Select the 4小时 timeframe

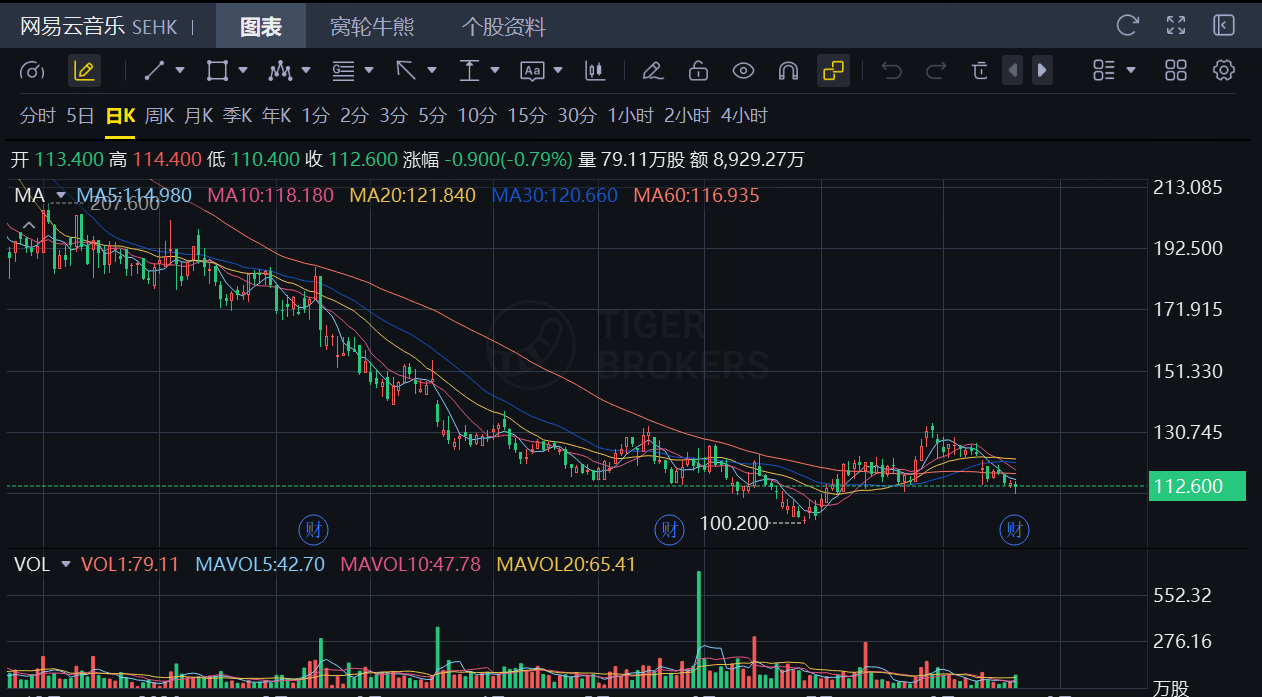744,116
